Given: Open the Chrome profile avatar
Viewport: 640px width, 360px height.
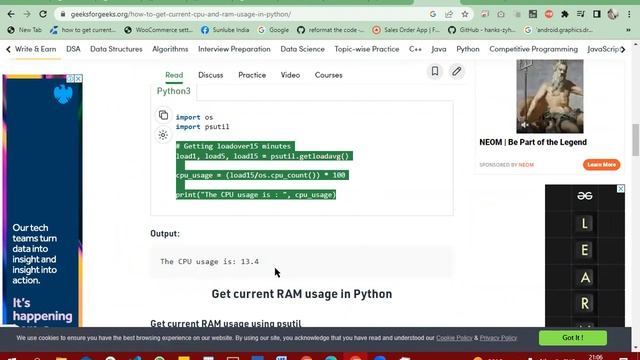Looking at the screenshot, I should (x=613, y=14).
